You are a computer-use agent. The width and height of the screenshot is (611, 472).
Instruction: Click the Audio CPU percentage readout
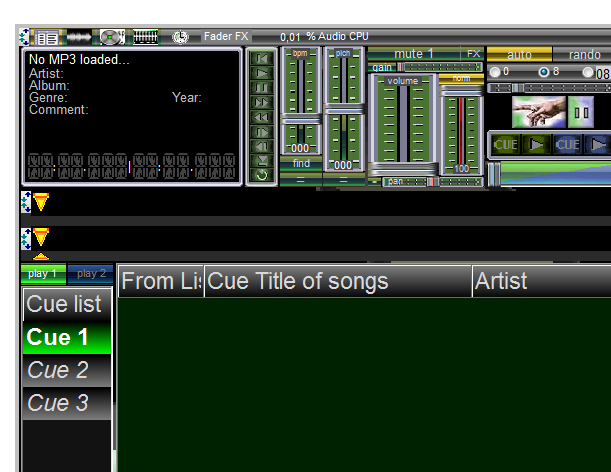point(324,37)
